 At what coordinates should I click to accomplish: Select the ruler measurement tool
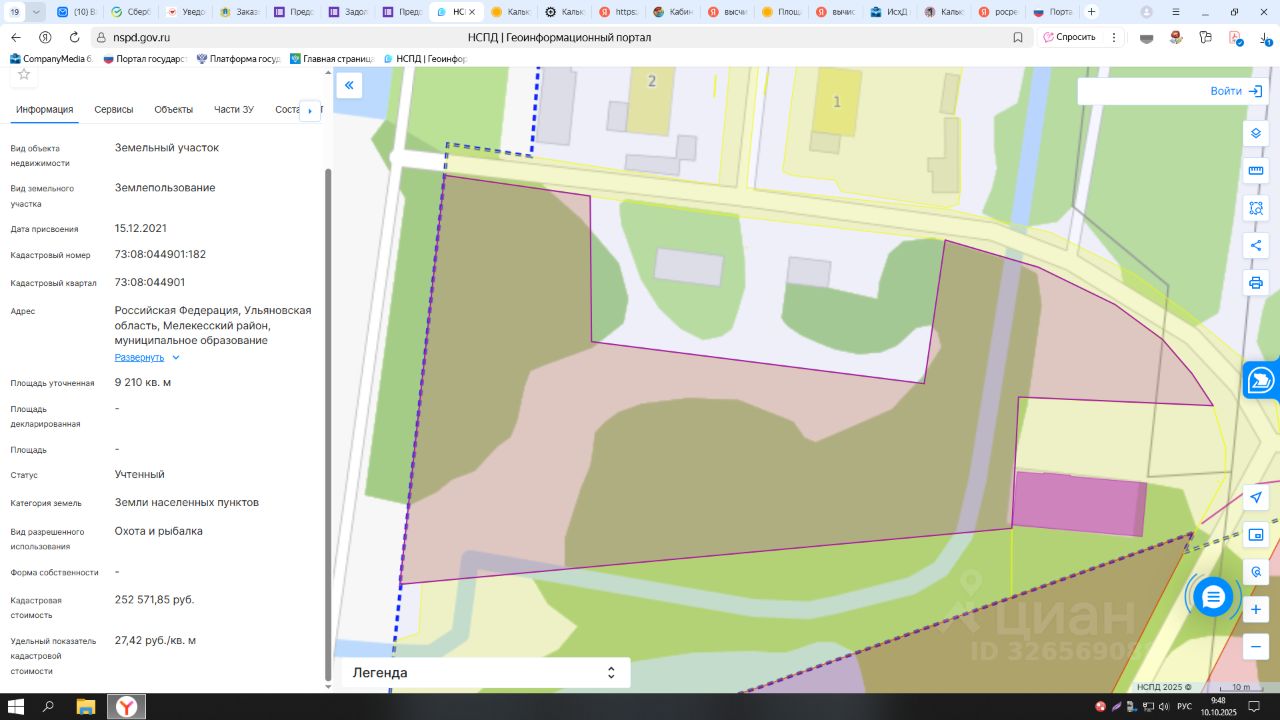1256,171
